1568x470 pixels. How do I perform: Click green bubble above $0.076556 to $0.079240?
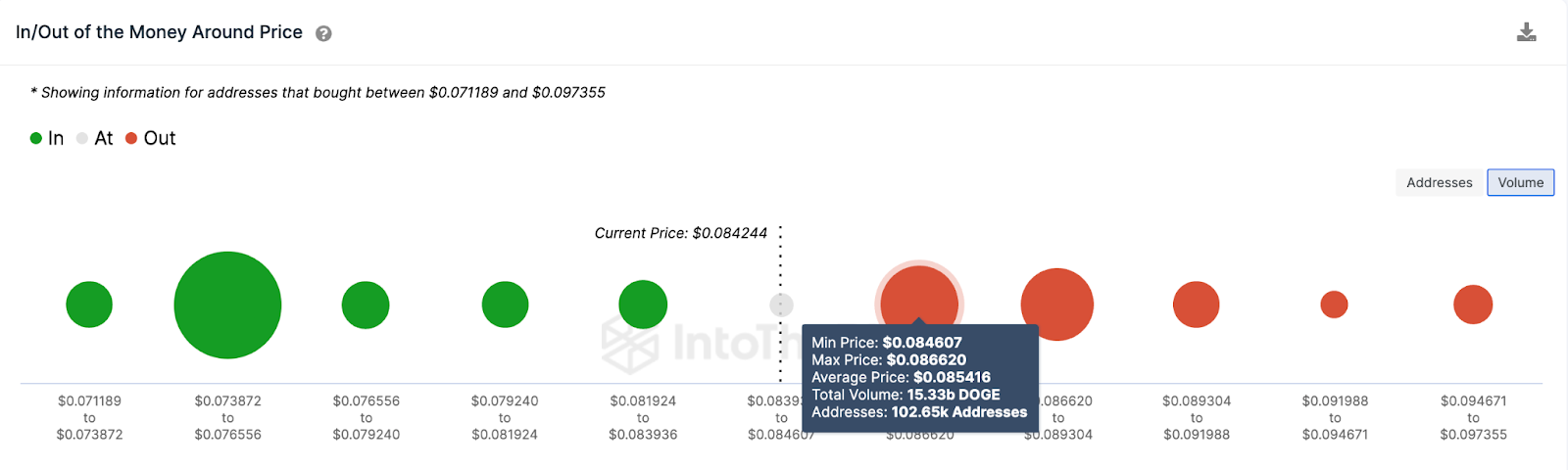pos(366,305)
